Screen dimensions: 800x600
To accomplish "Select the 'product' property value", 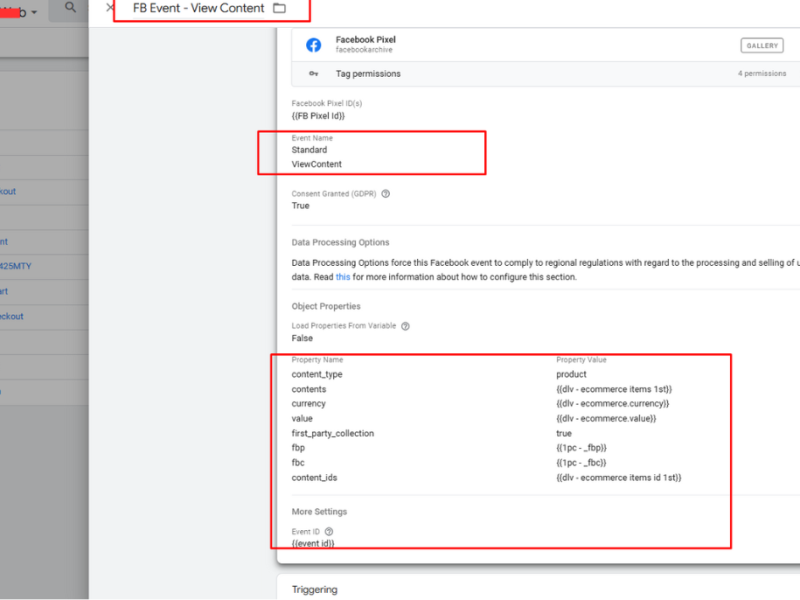I will click(571, 374).
